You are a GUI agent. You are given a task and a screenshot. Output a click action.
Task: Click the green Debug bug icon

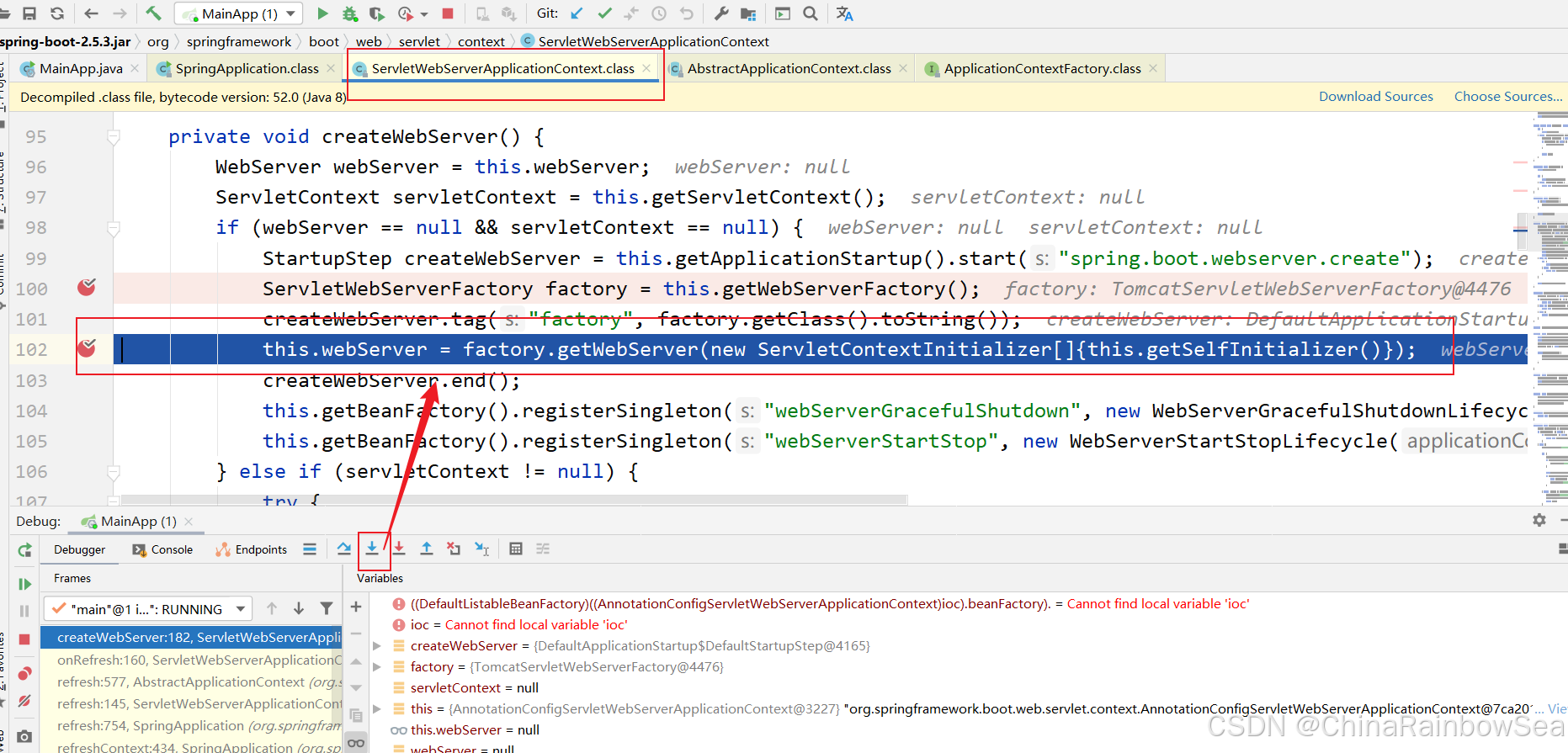tap(350, 13)
